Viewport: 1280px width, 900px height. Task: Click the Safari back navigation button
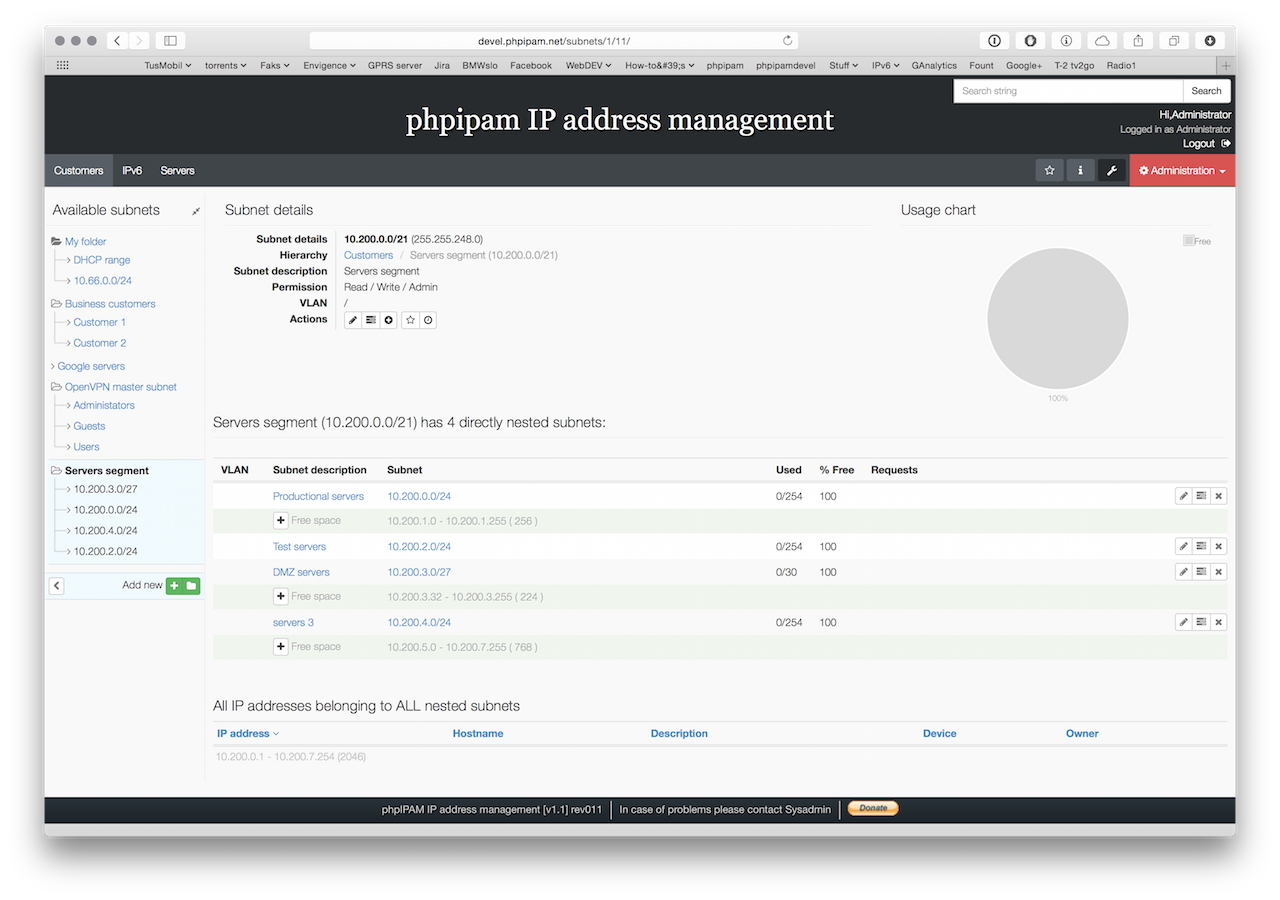coord(118,41)
